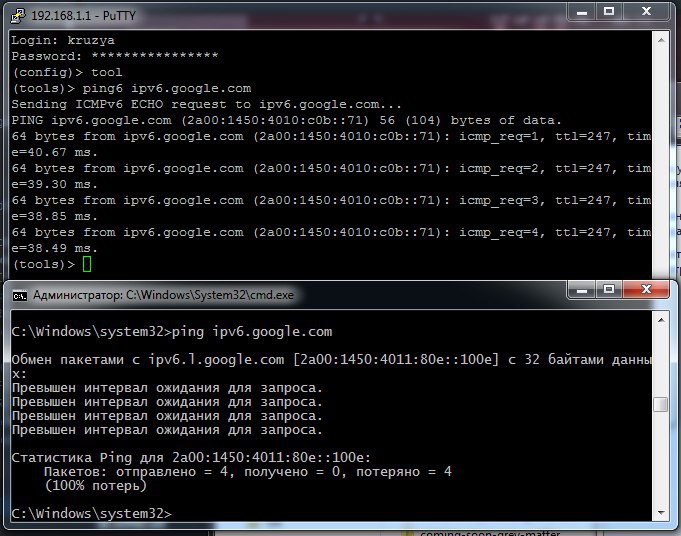Click the reply line with icmp_req=3
The width and height of the screenshot is (681, 536).
[x=331, y=200]
